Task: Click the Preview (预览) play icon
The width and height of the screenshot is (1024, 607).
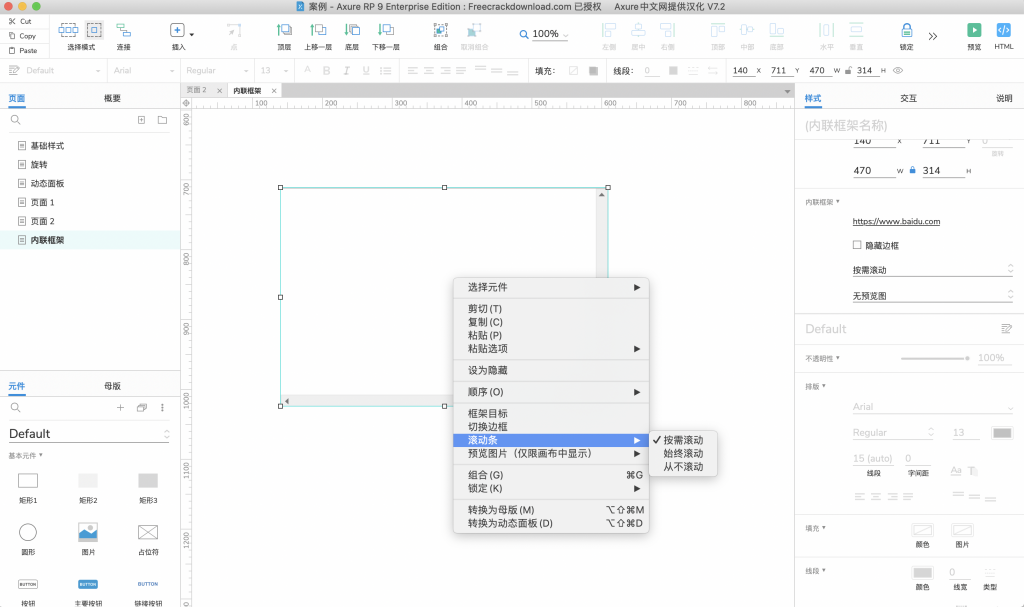Action: (974, 30)
